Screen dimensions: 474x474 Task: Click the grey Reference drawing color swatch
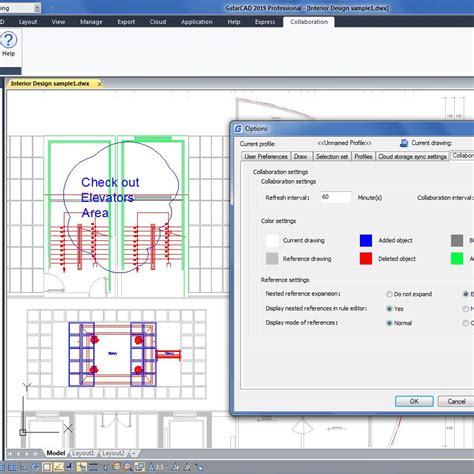[272, 259]
